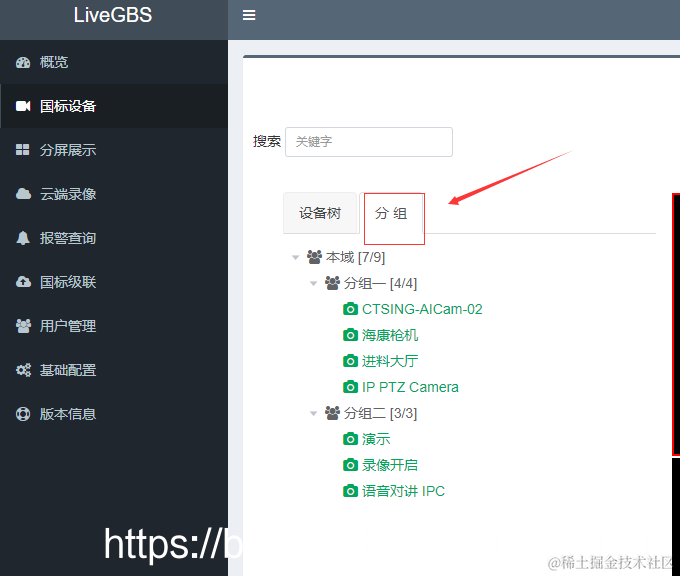The height and width of the screenshot is (576, 680).
Task: Click camera icon of 进料大厅
Action: tap(350, 361)
